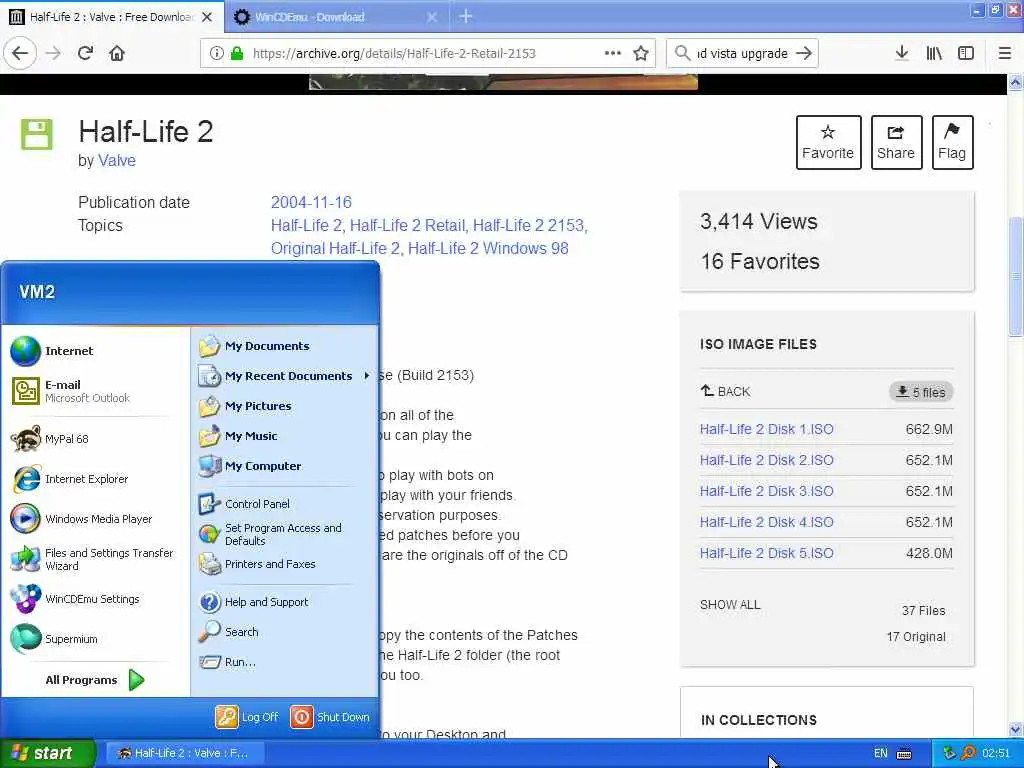Open the browser hamburger menu
The height and width of the screenshot is (768, 1024).
point(1004,53)
